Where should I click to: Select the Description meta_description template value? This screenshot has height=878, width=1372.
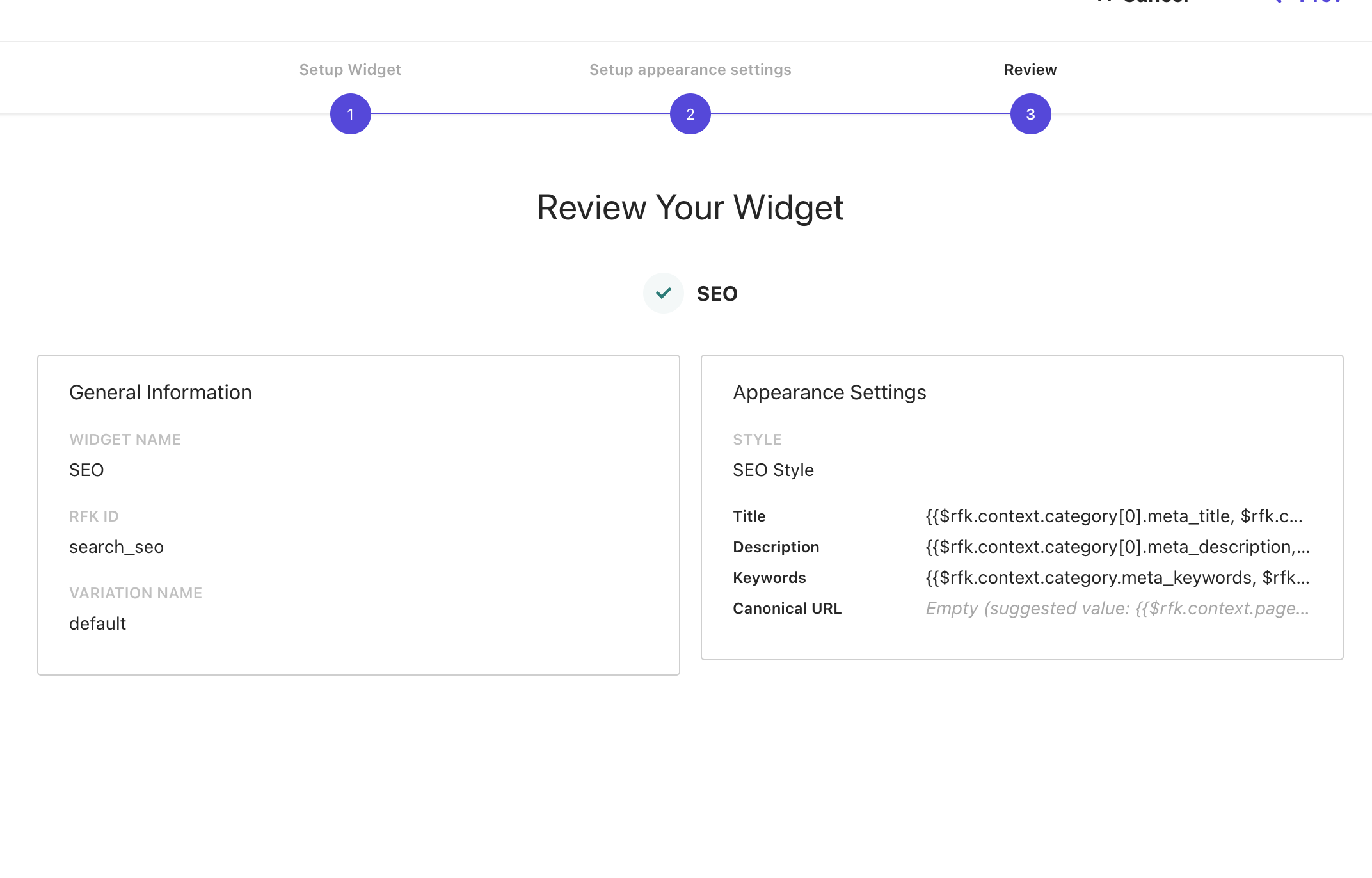[1117, 547]
